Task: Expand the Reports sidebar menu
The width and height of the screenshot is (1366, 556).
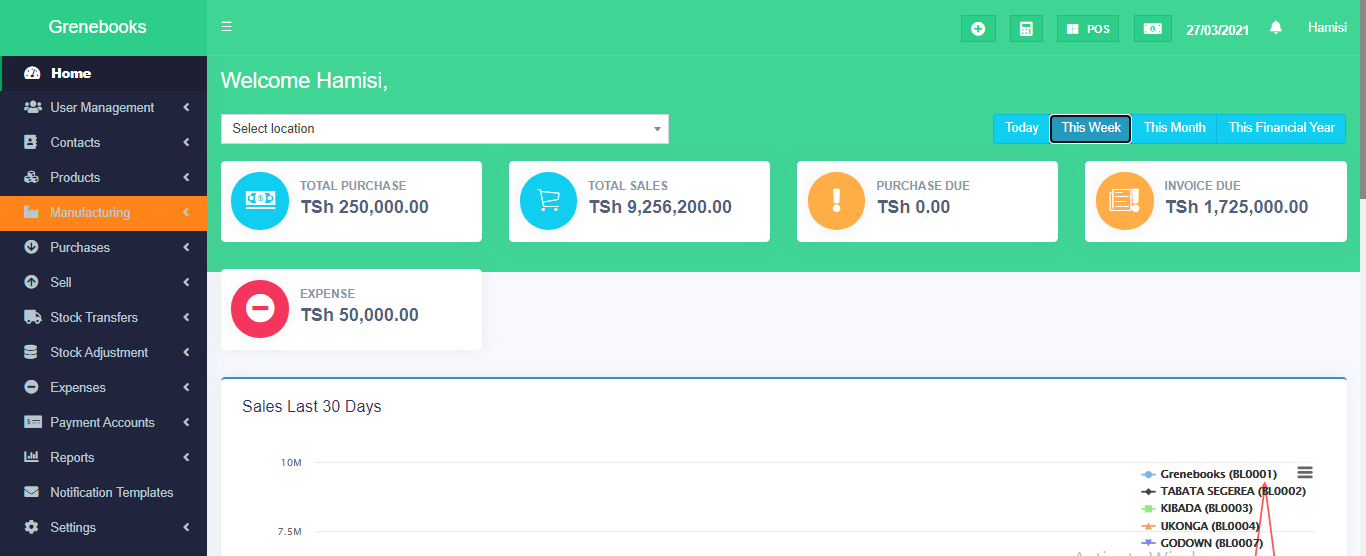Action: pyautogui.click(x=73, y=457)
